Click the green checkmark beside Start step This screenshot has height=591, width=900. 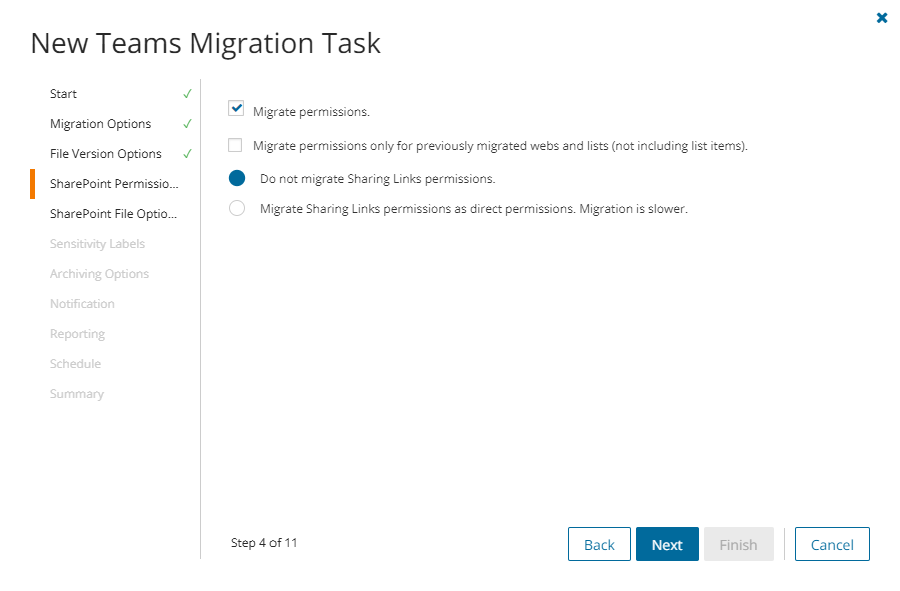tap(187, 94)
